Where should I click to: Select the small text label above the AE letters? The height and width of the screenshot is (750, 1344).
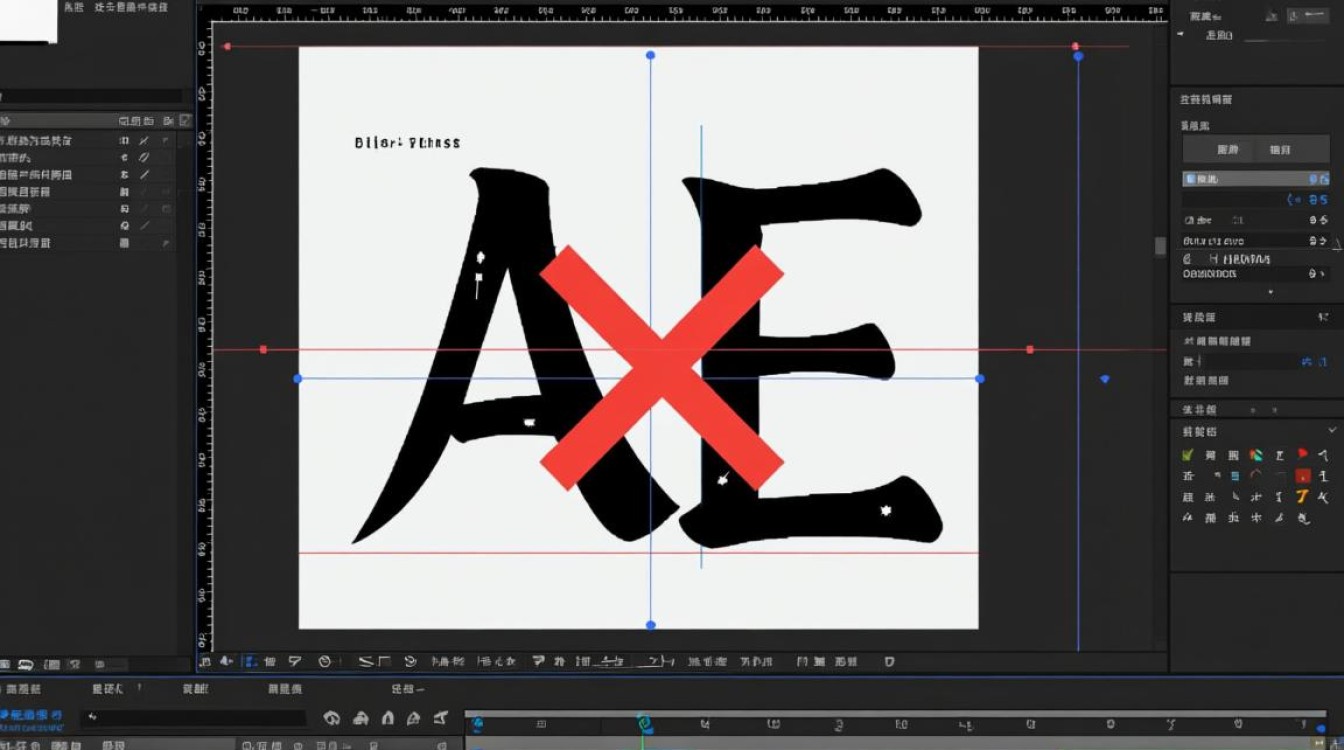pyautogui.click(x=408, y=143)
